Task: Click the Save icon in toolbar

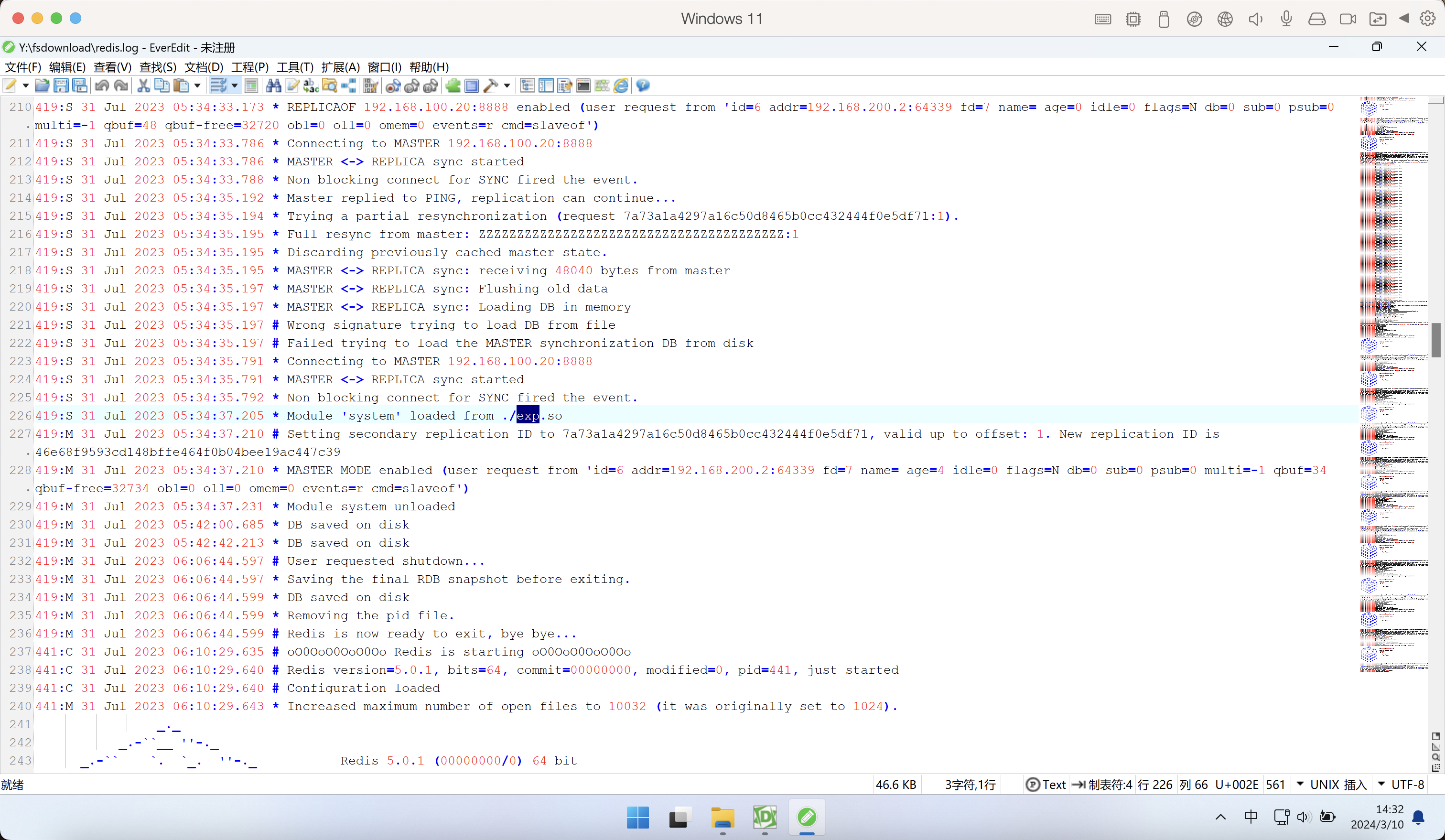Action: (61, 86)
